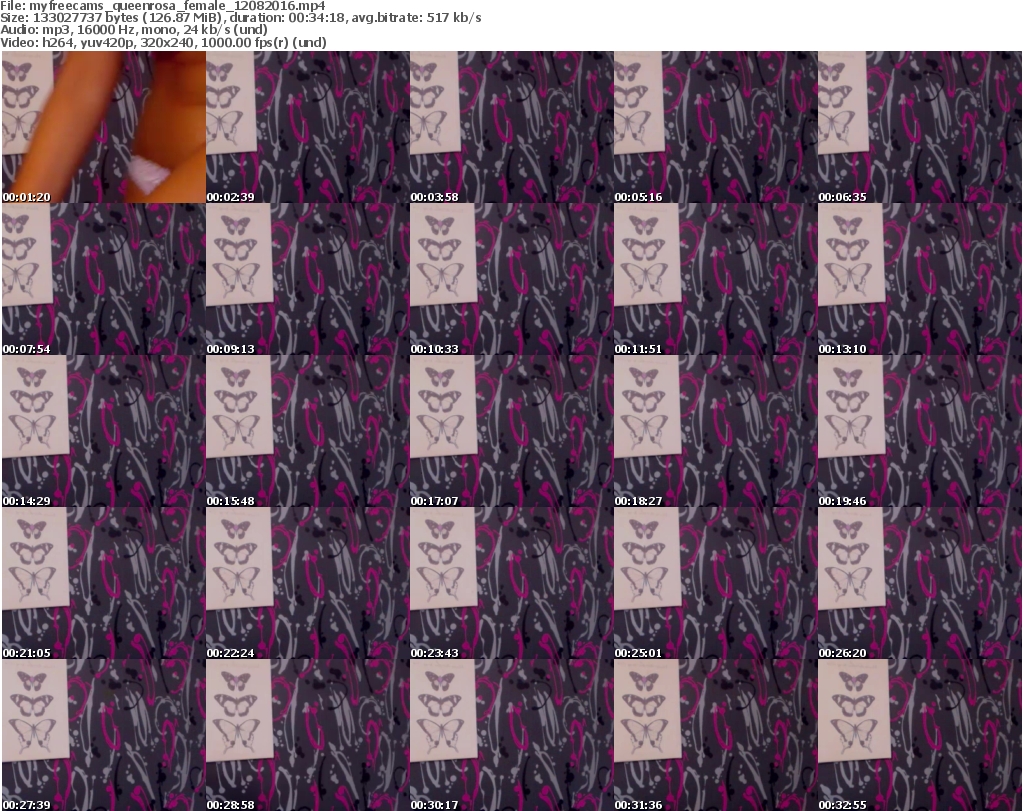Select the thumbnail timestamped 00:14:29
Screen dimensions: 1024x811
point(104,431)
